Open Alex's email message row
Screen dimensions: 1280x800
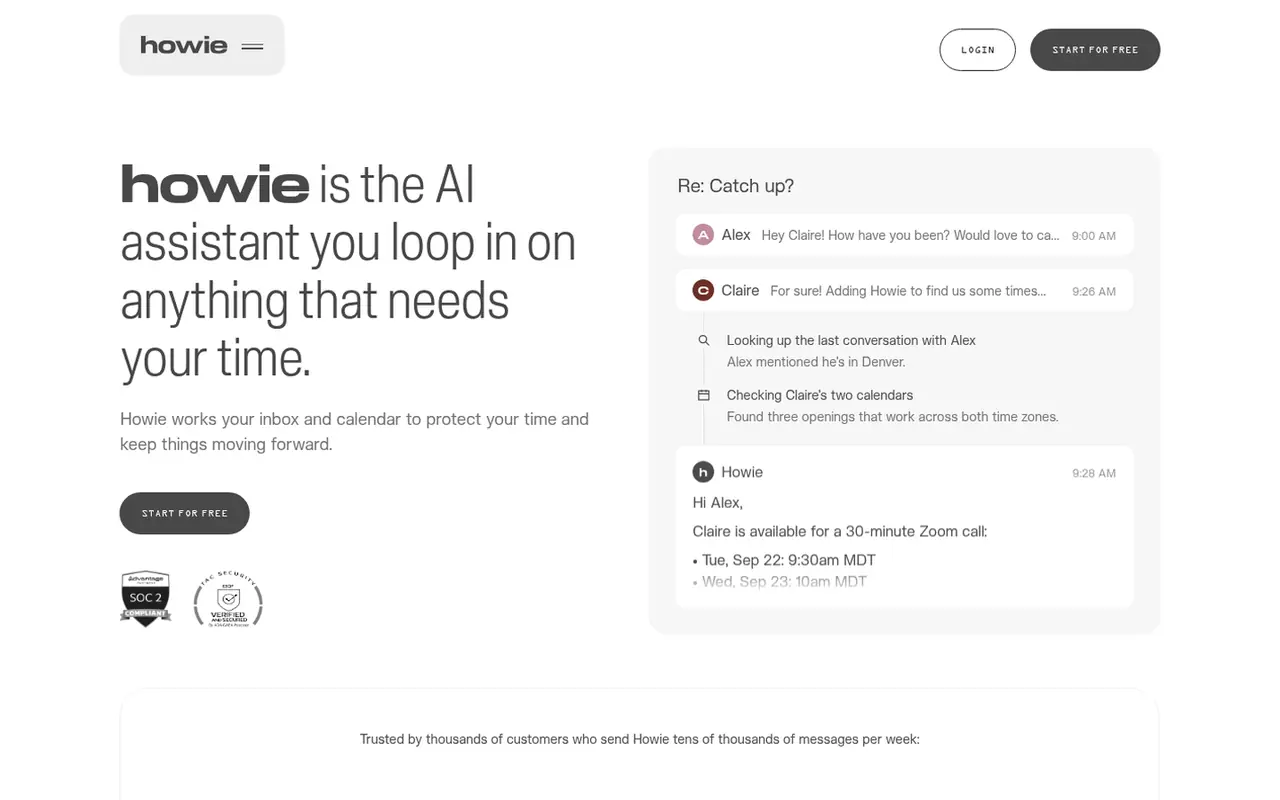click(905, 235)
